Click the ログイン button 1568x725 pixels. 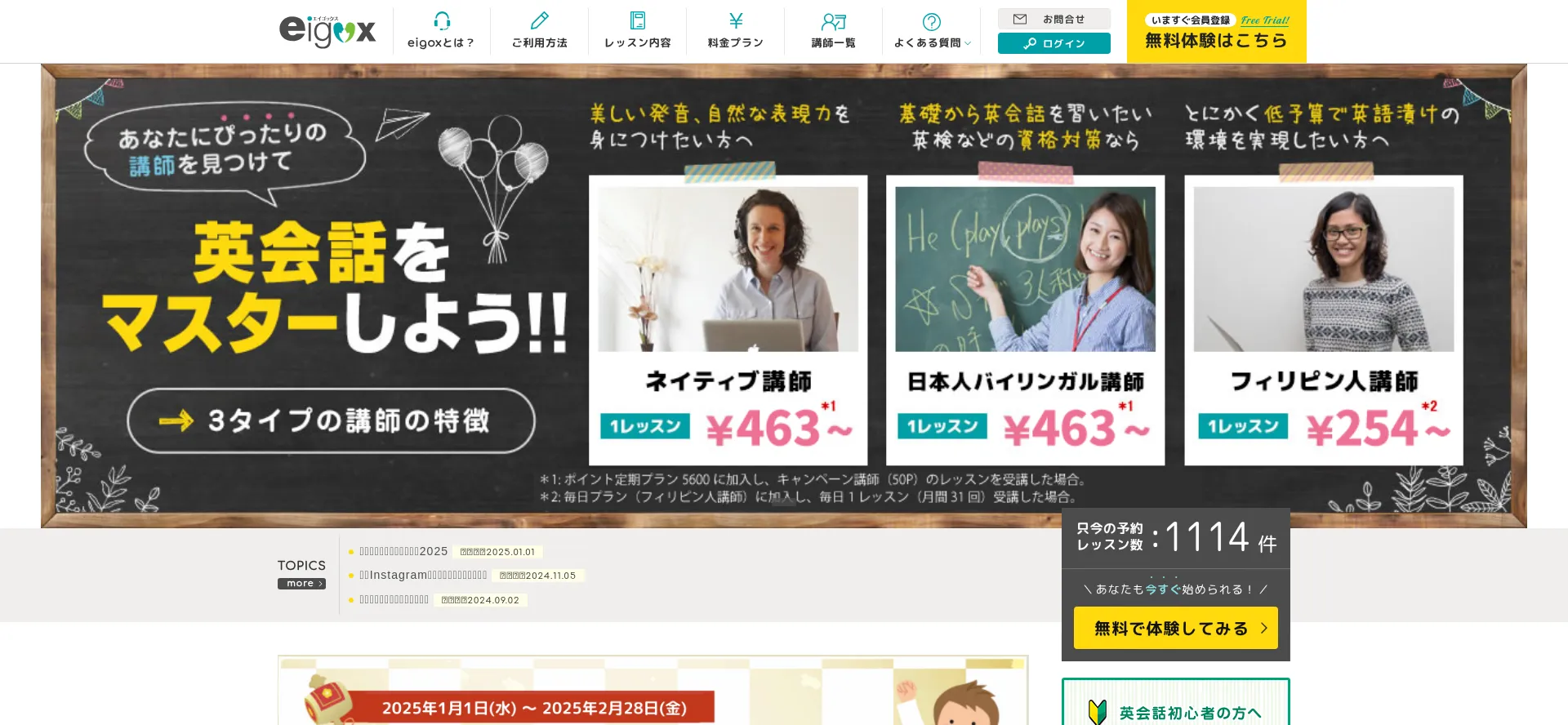(x=1054, y=43)
